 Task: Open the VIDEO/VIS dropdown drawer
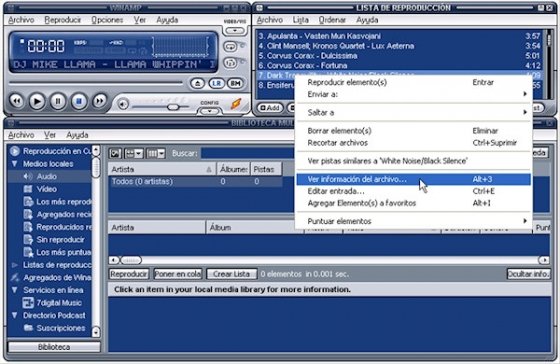point(235,31)
